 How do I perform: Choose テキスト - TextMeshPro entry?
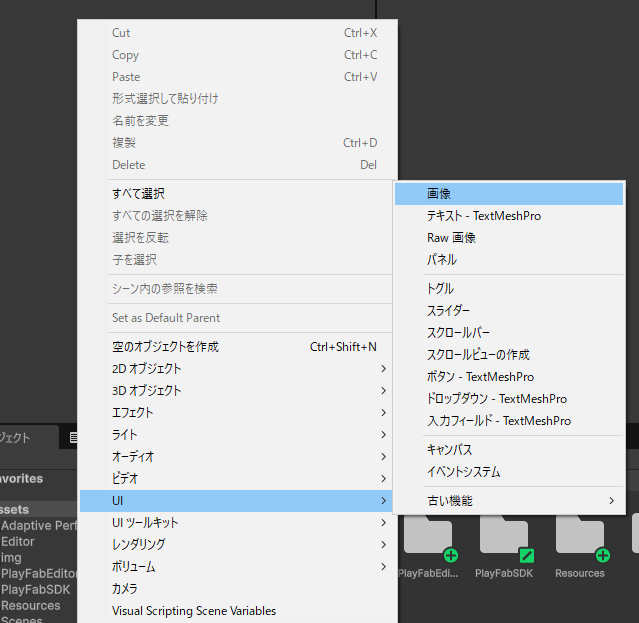[x=509, y=216]
